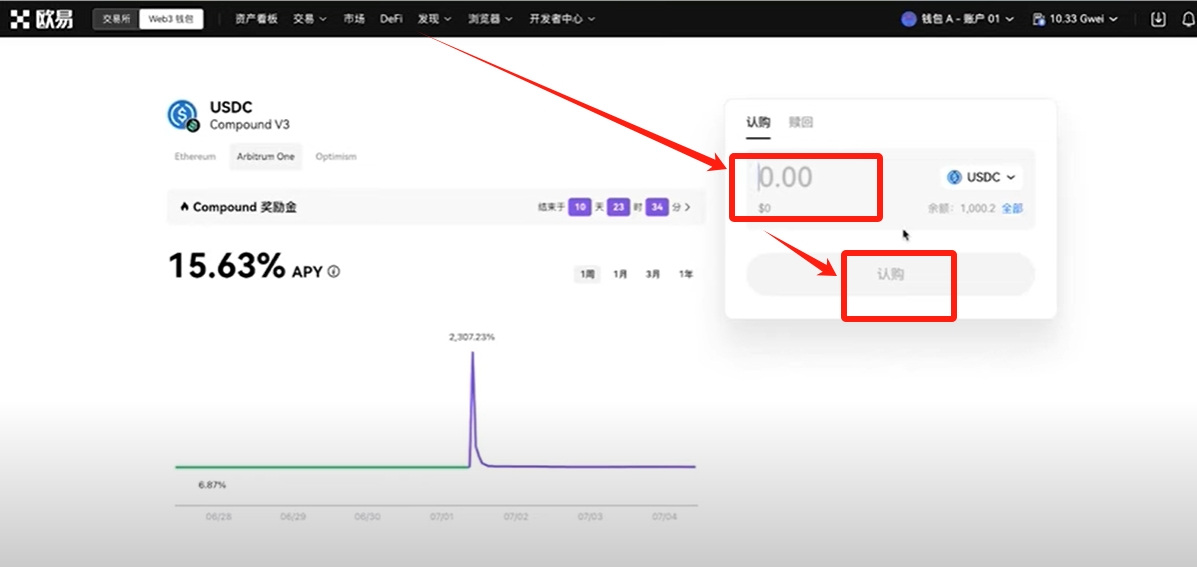This screenshot has height=567, width=1197.
Task: Expand the 发现 discover menu
Action: point(434,19)
